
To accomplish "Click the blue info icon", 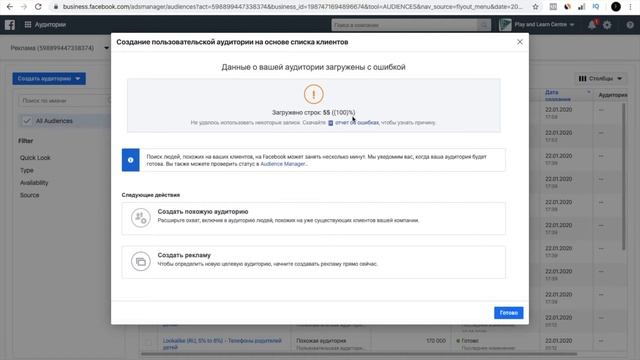I will 131,160.
